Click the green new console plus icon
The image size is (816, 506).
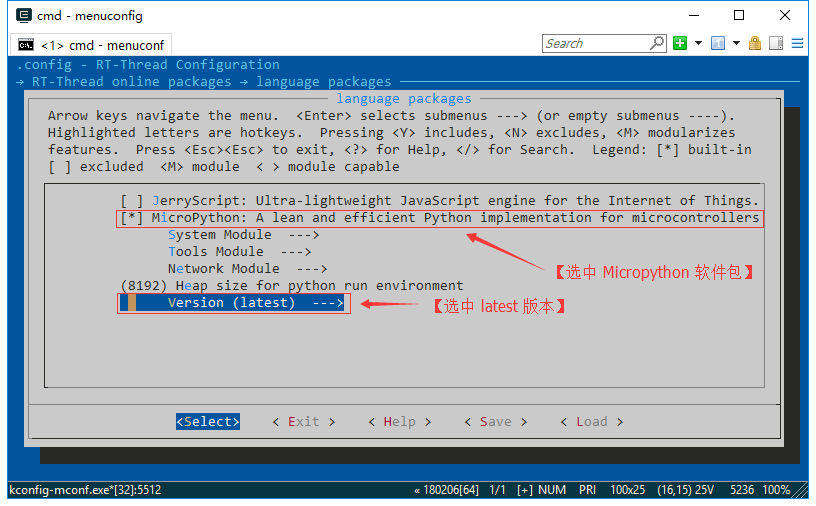[x=680, y=43]
